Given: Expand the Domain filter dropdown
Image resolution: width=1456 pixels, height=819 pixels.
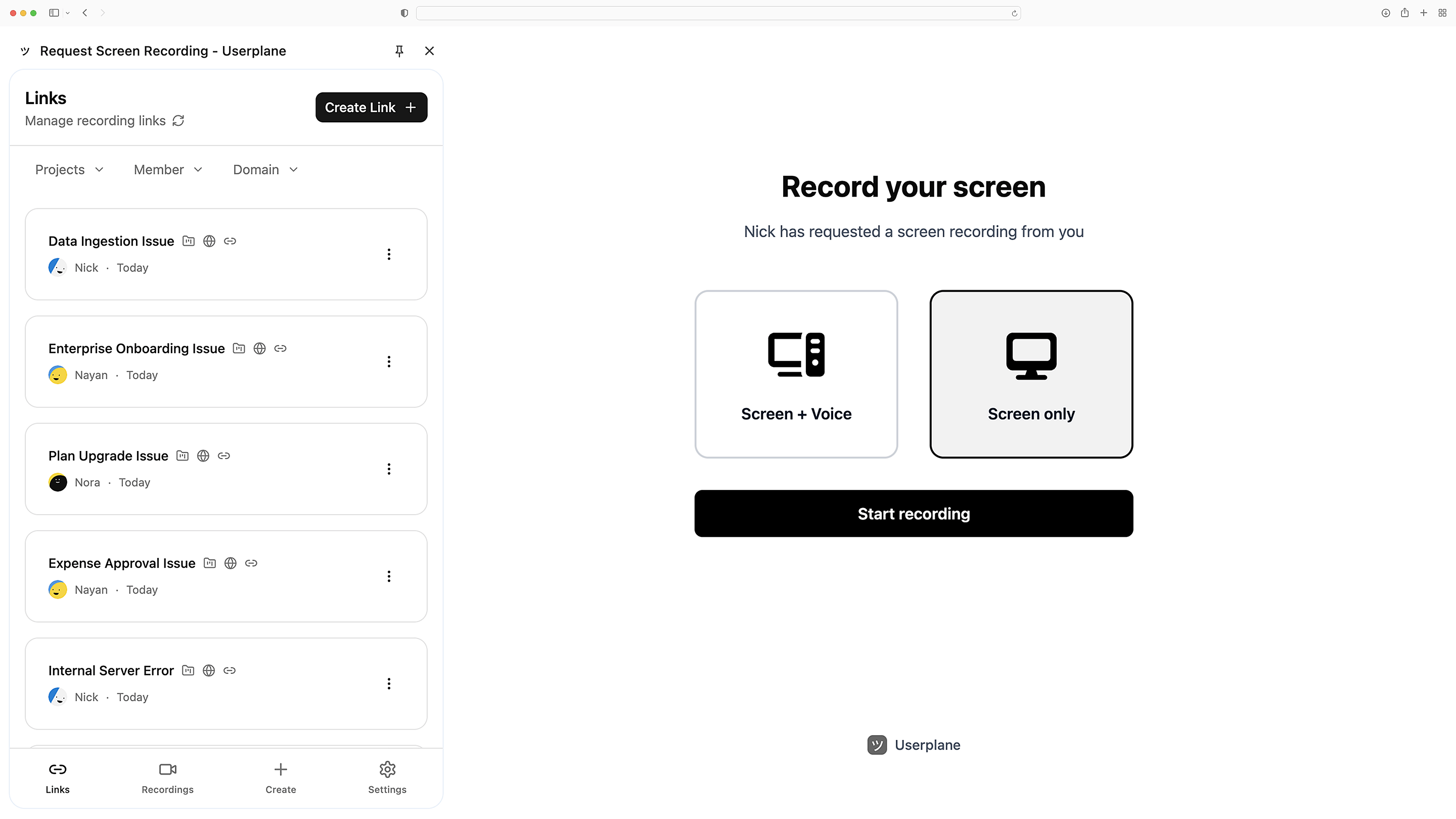Looking at the screenshot, I should click(264, 169).
